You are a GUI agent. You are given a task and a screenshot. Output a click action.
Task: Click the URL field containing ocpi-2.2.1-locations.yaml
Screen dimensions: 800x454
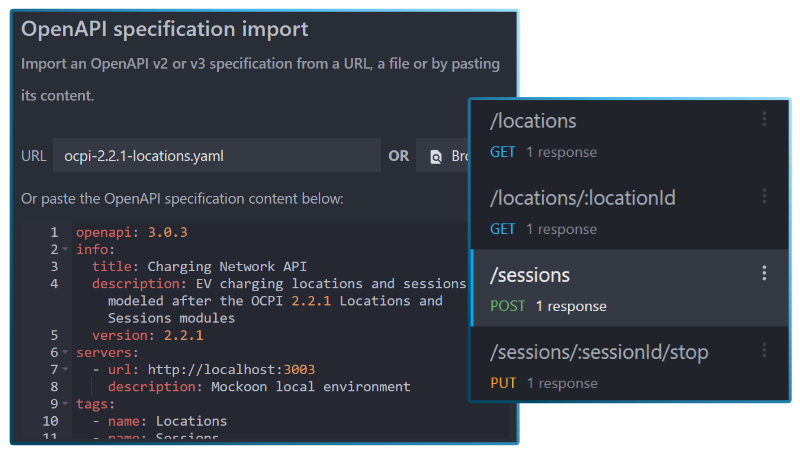coord(217,156)
